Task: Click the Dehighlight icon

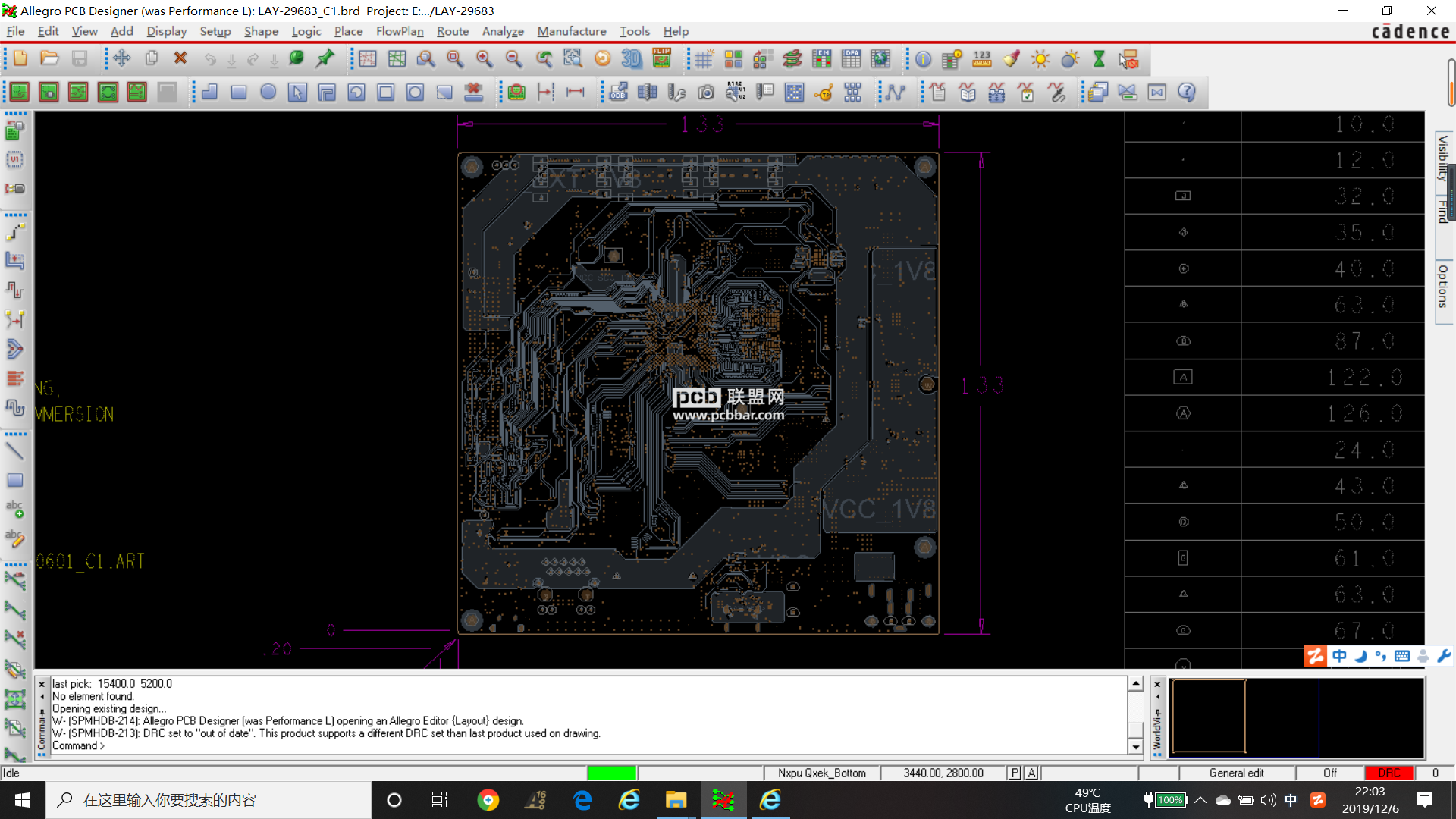Action: (1070, 59)
